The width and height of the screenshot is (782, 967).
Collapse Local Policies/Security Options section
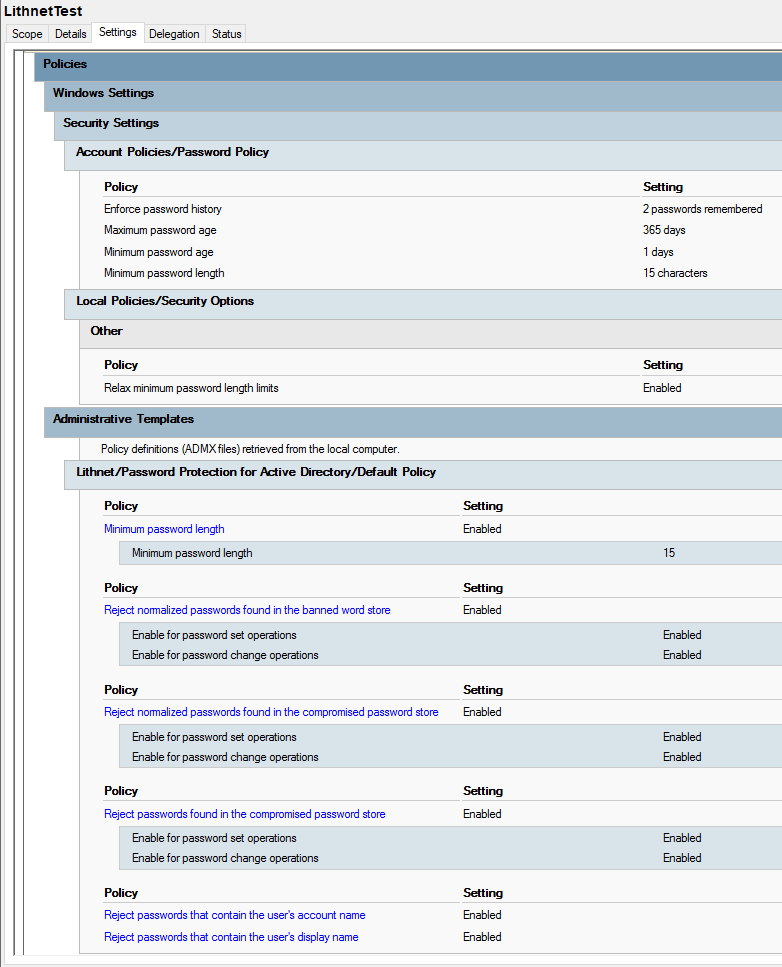(423, 304)
